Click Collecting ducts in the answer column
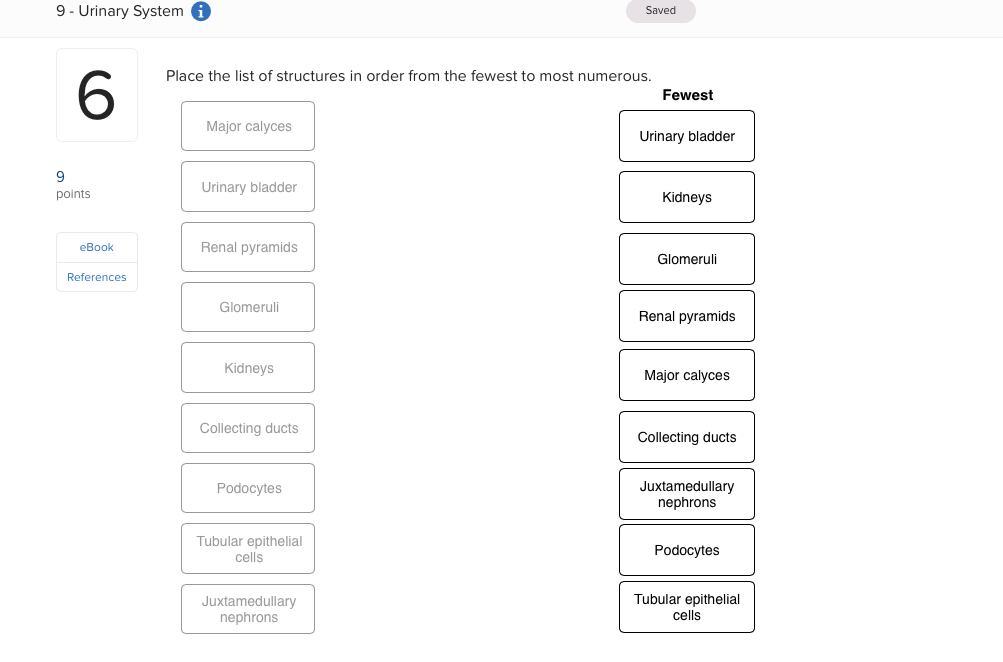Image resolution: width=1003 pixels, height=662 pixels. (x=686, y=437)
